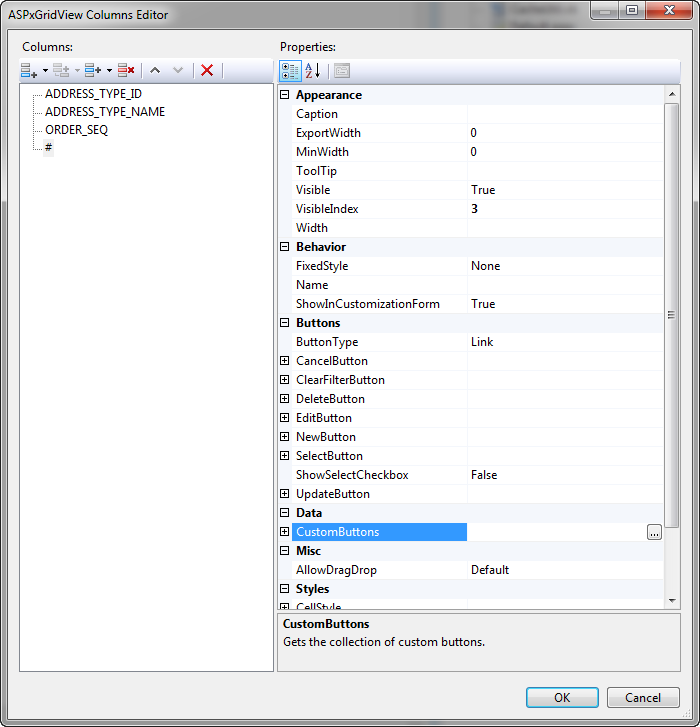
Task: Maximize the Columns Editor window
Action: (x=632, y=10)
